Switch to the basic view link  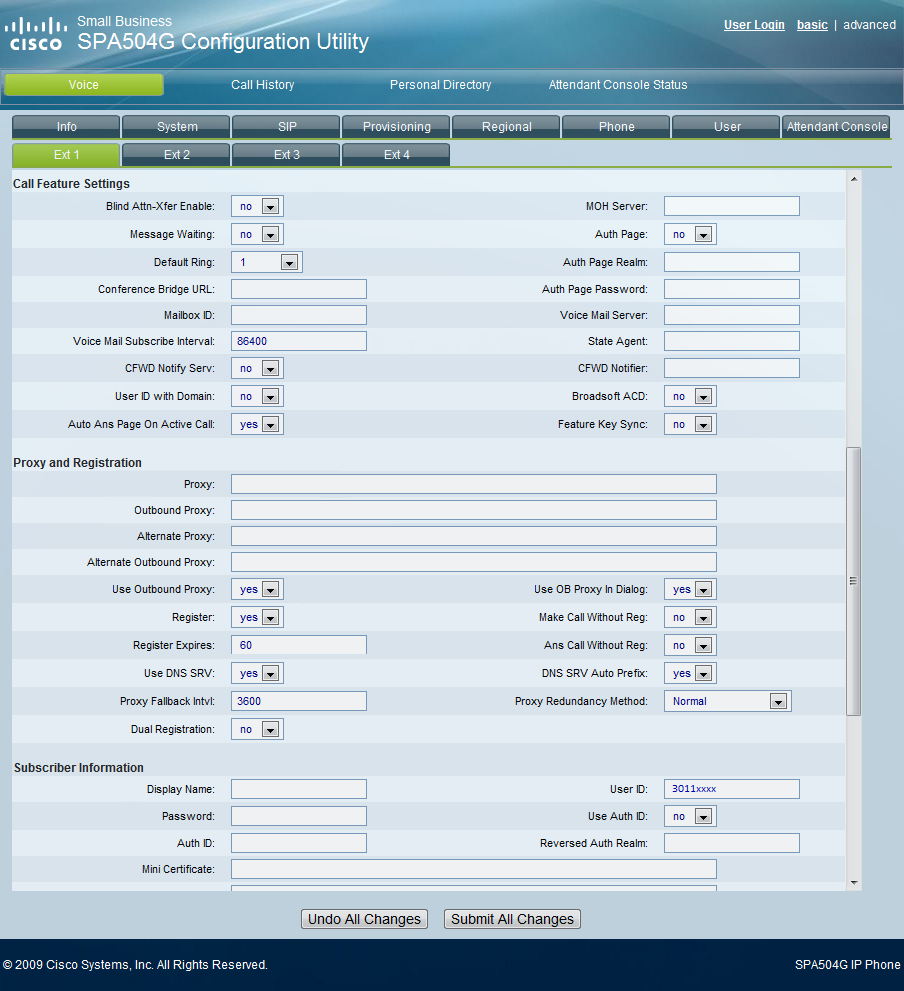pos(812,25)
